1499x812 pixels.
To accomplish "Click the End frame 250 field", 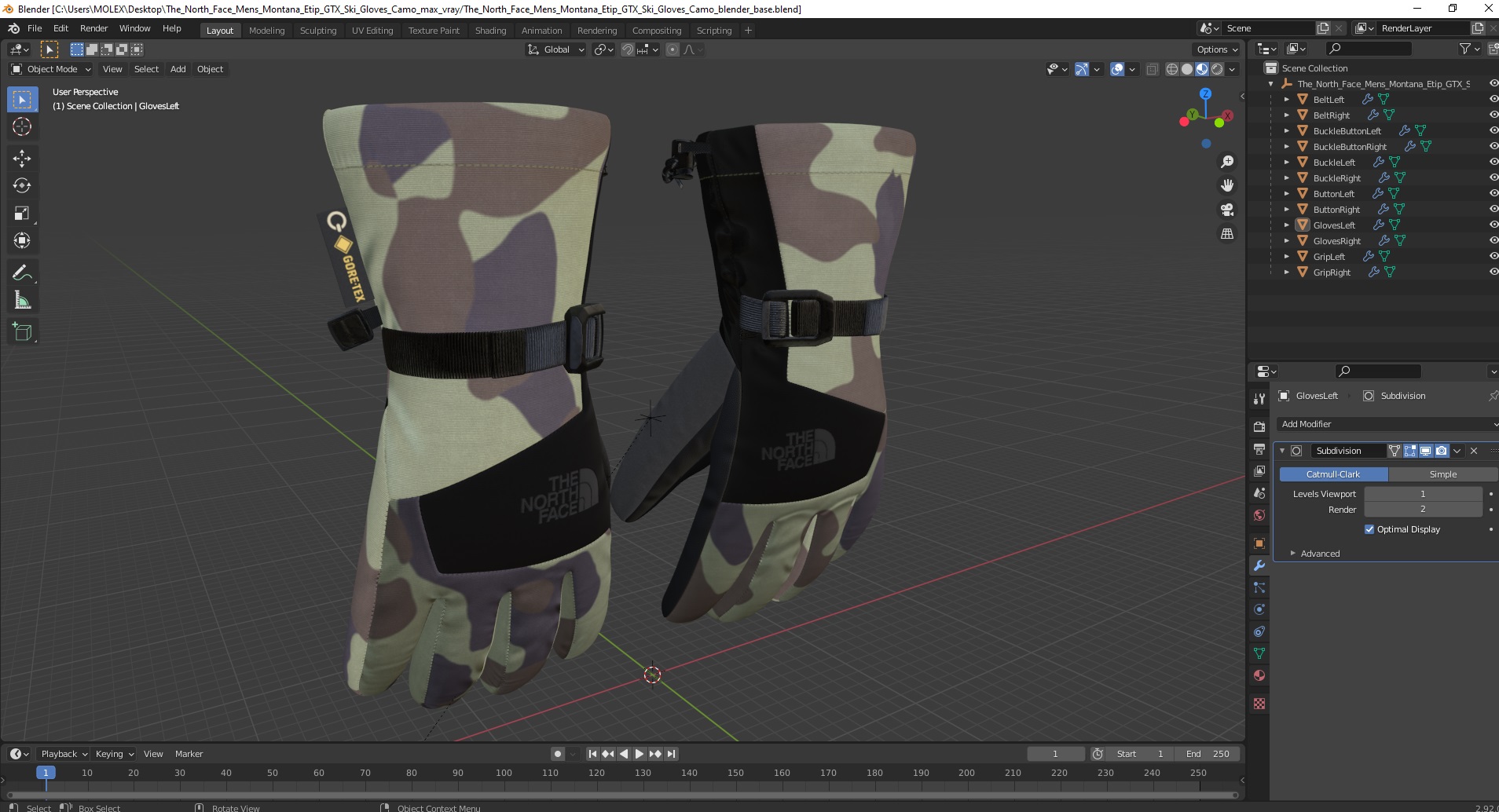I will tap(1208, 754).
